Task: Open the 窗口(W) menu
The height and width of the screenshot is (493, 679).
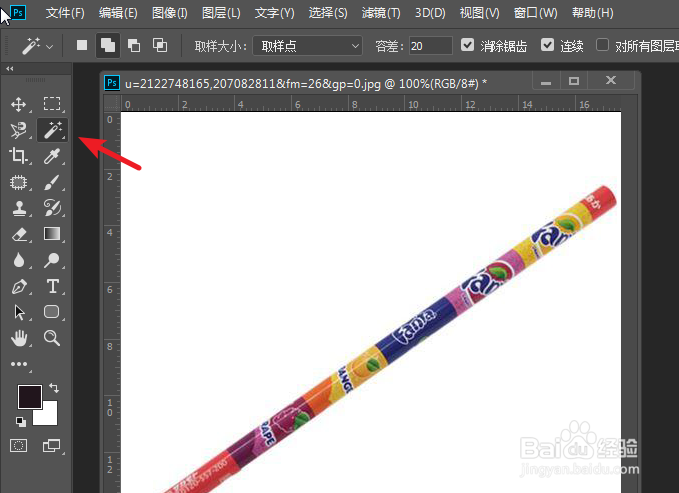Action: tap(536, 13)
